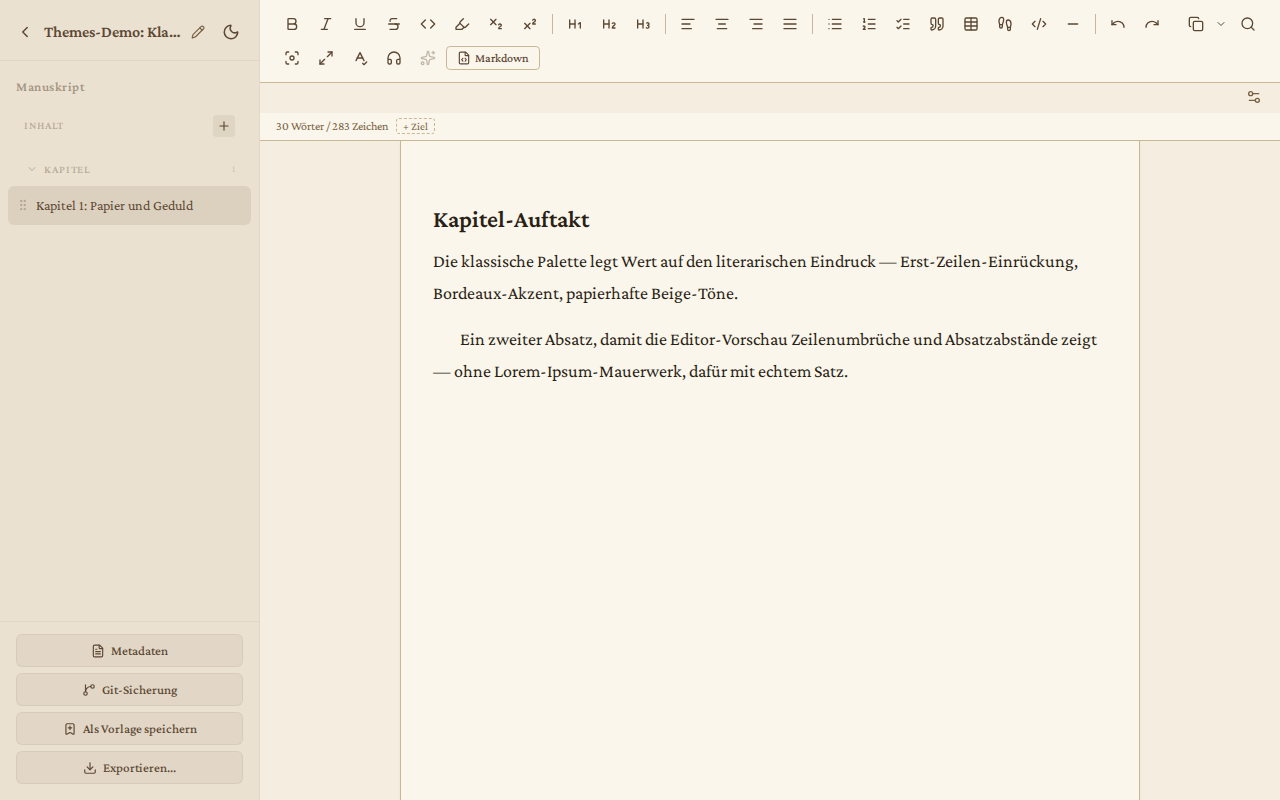Apply strikethrough formatting

394,24
